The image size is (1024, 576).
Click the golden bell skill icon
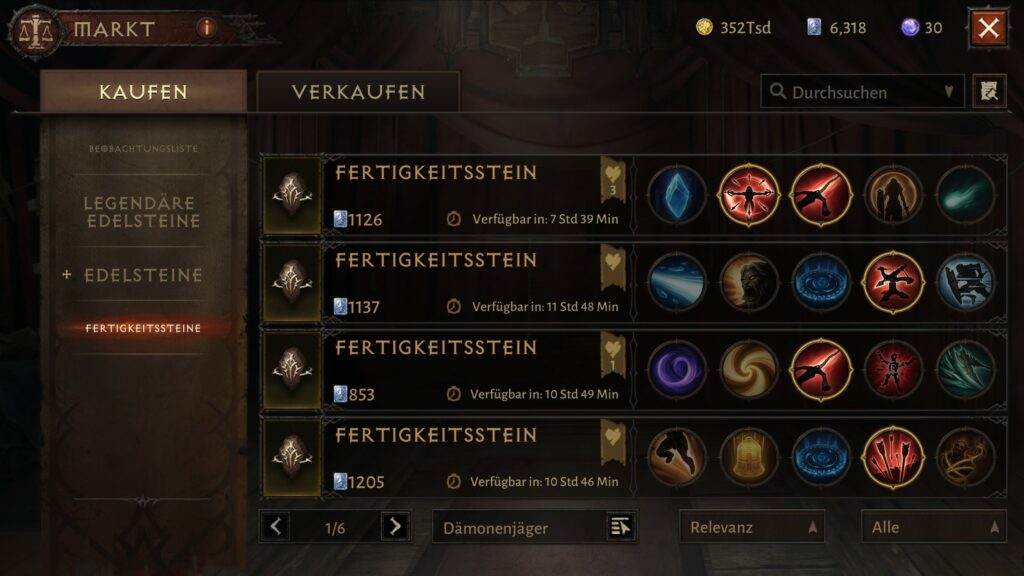749,457
